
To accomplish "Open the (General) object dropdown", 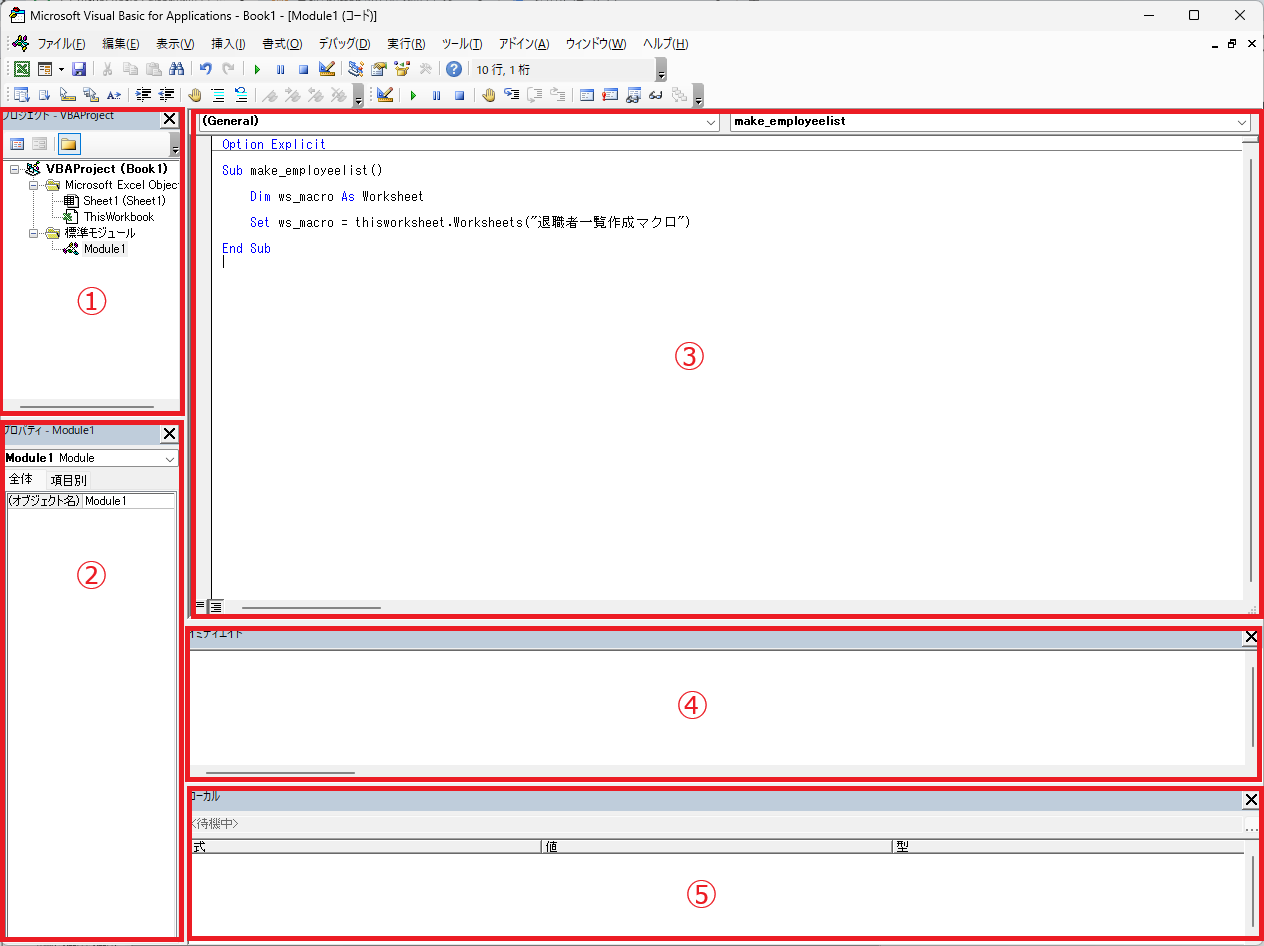I will click(710, 122).
